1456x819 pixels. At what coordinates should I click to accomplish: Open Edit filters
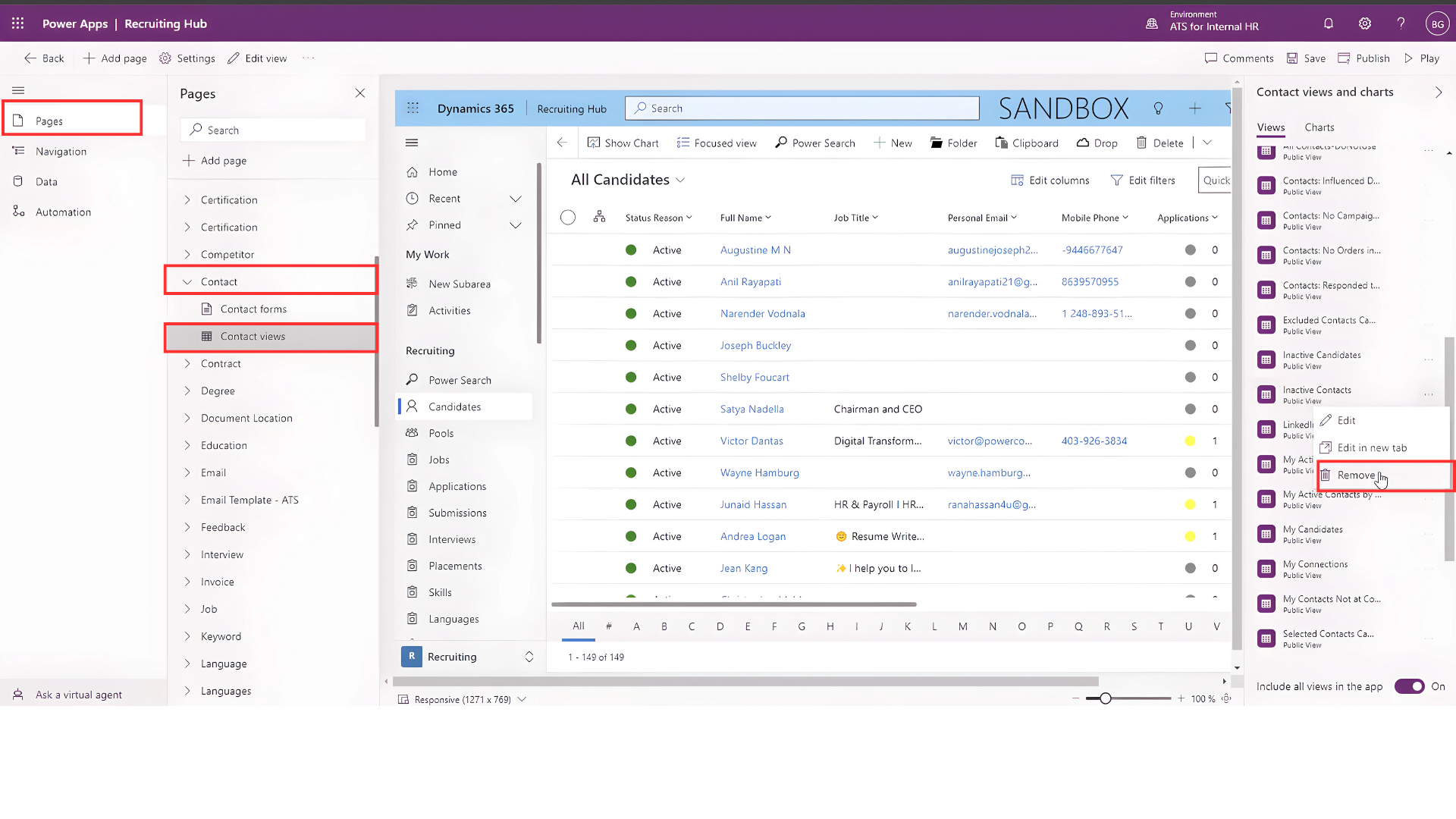tap(1143, 180)
